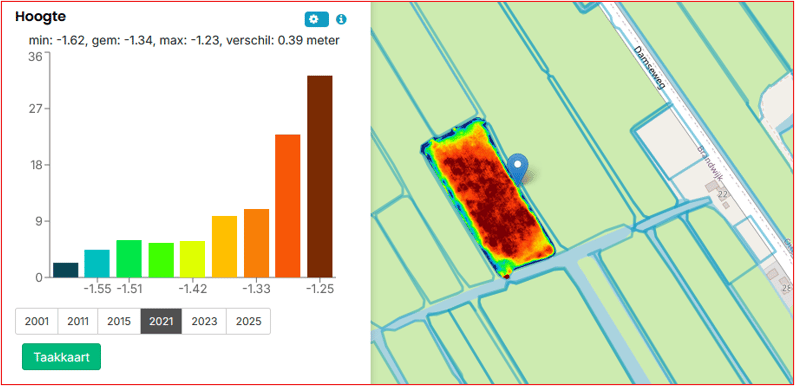The width and height of the screenshot is (795, 386).
Task: Click the 36 y-axis label
Action: pos(35,57)
